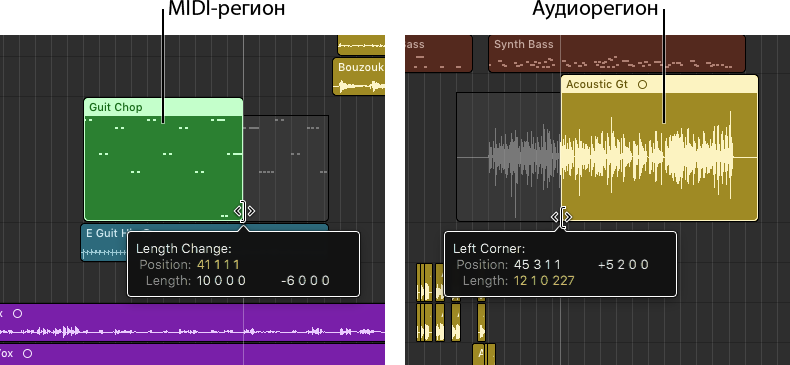
Task: Click the Left Corner tooltip heading
Action: 489,249
